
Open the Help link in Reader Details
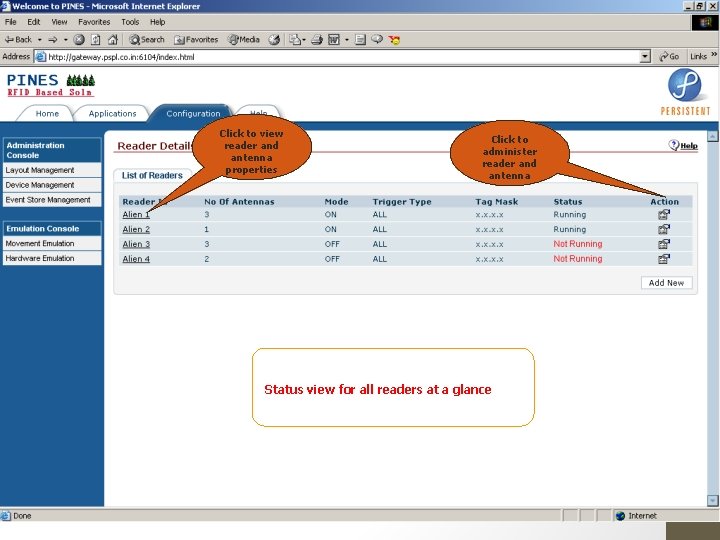pyautogui.click(x=683, y=146)
